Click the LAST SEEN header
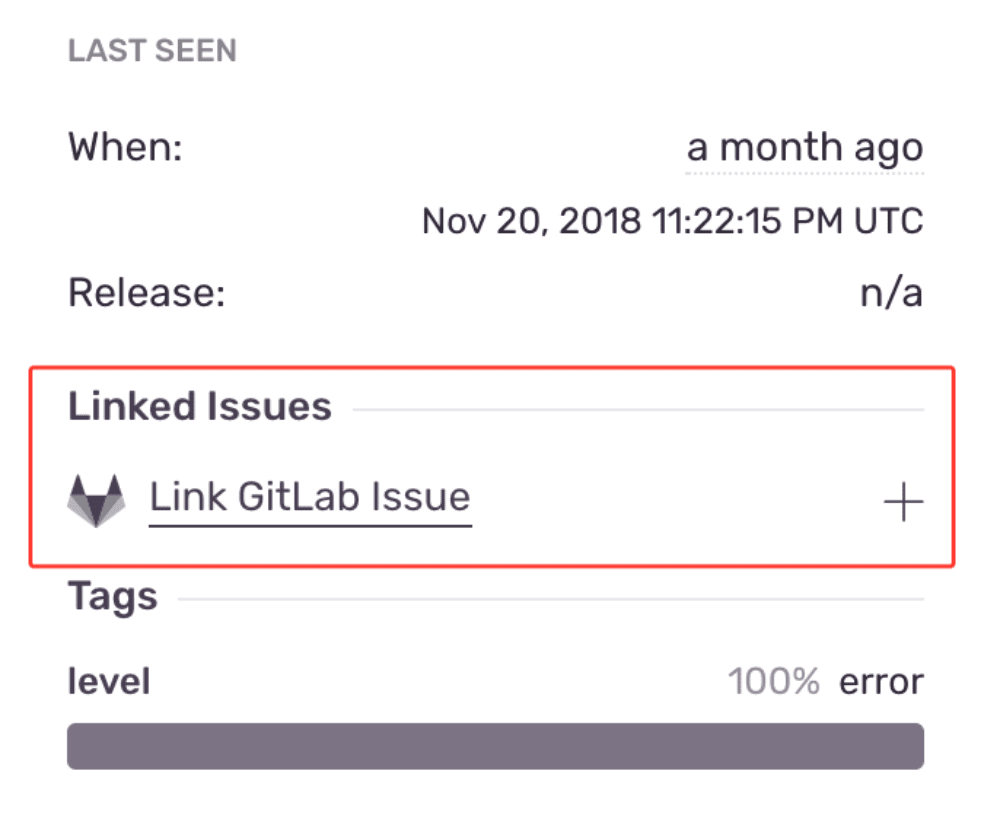 tap(152, 50)
